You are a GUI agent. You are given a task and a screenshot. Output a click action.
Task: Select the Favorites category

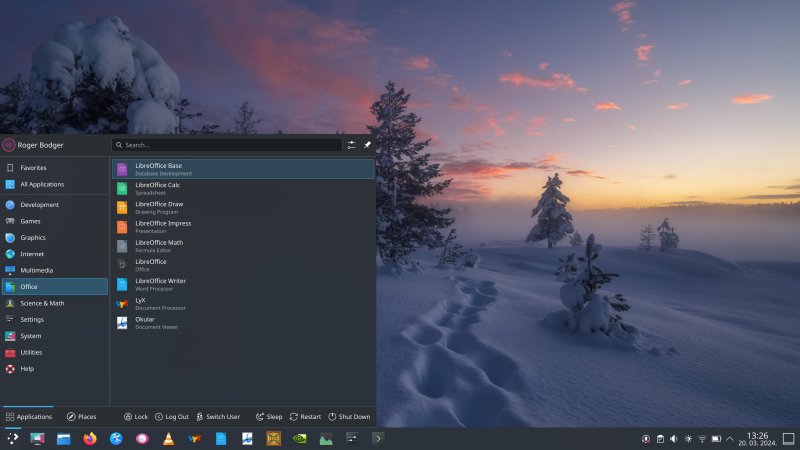tap(55, 168)
